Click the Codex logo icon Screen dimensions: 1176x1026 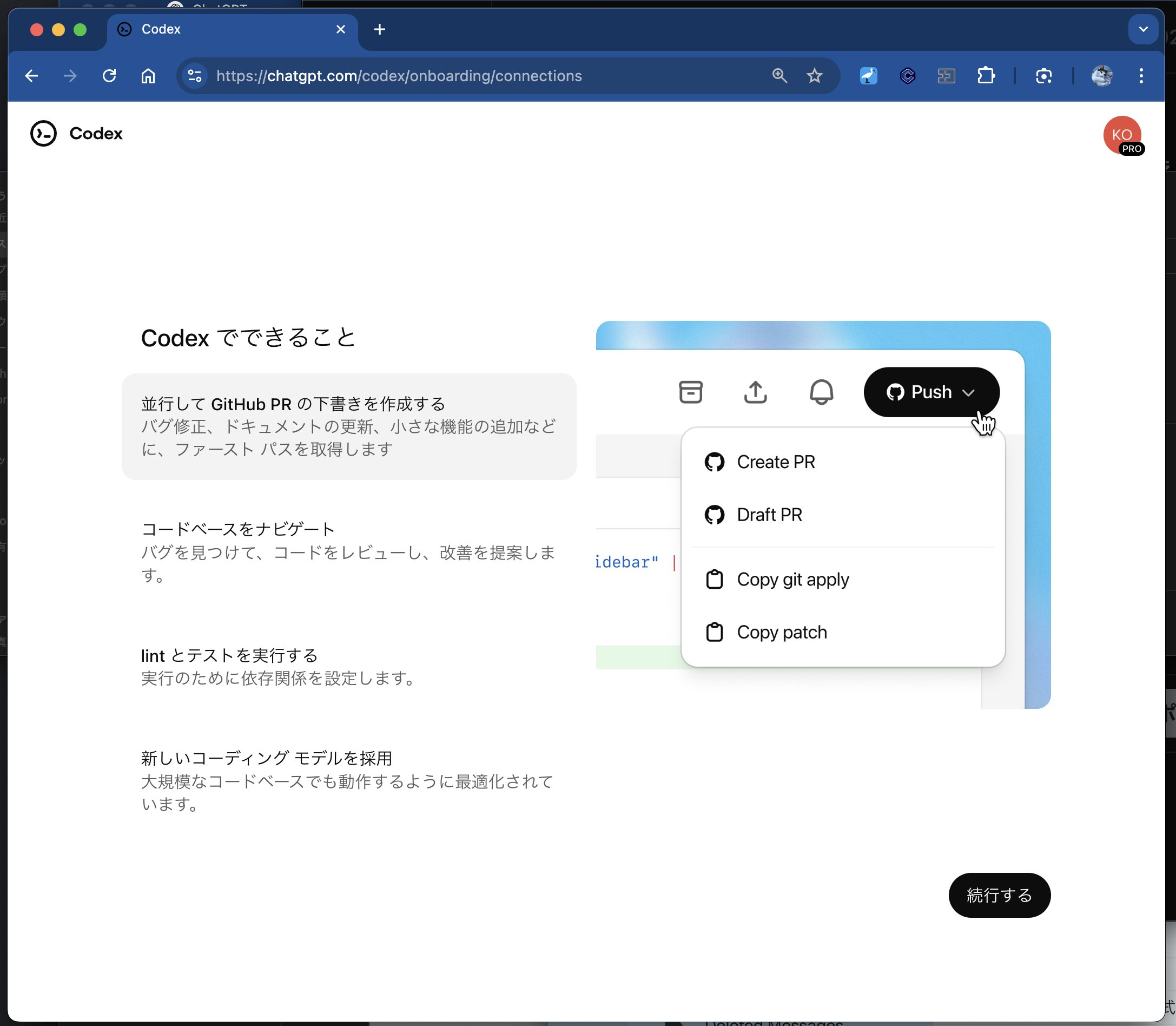click(43, 134)
